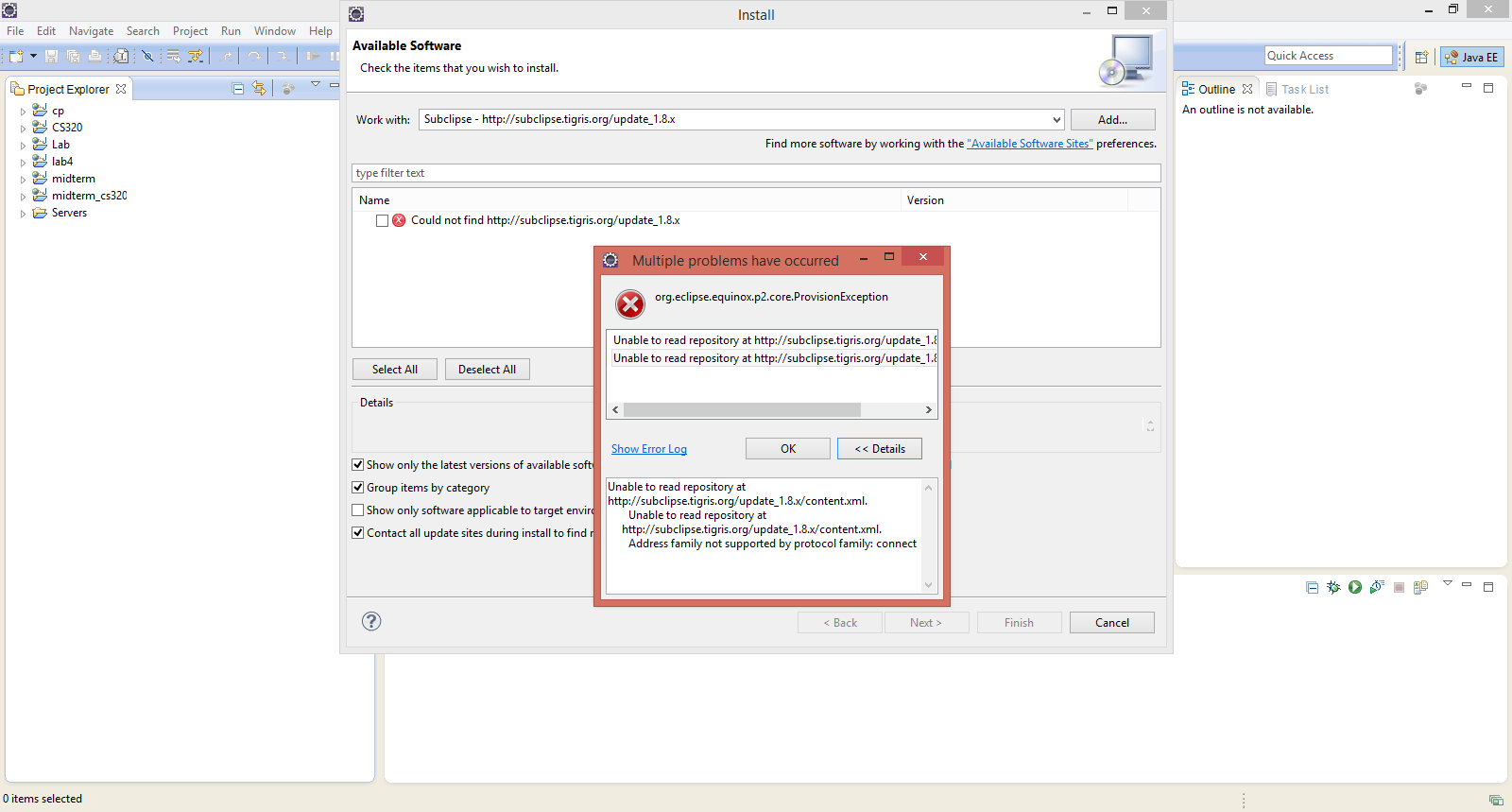Click the Open Perspective icon
The image size is (1512, 812).
[x=1421, y=58]
